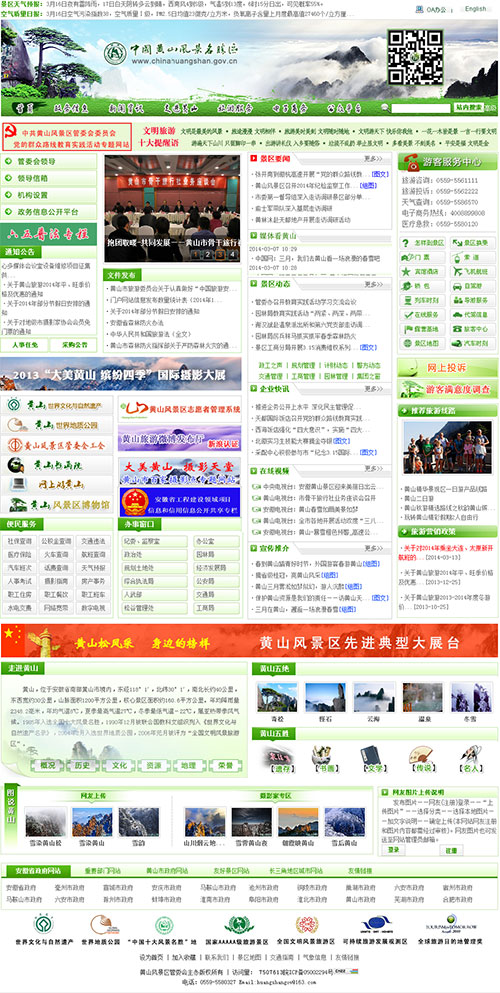This screenshot has height=993, width=500.
Task: Expand 更多 beside 企业快讯
Action: [x=373, y=389]
